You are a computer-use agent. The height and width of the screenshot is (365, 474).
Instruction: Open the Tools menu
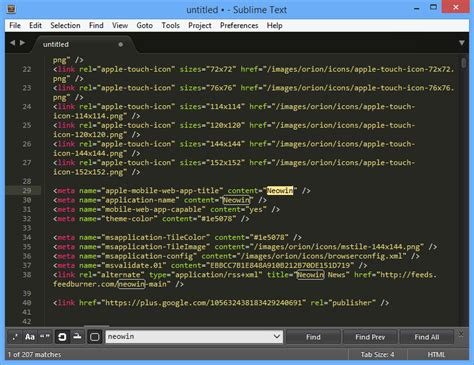pyautogui.click(x=171, y=26)
